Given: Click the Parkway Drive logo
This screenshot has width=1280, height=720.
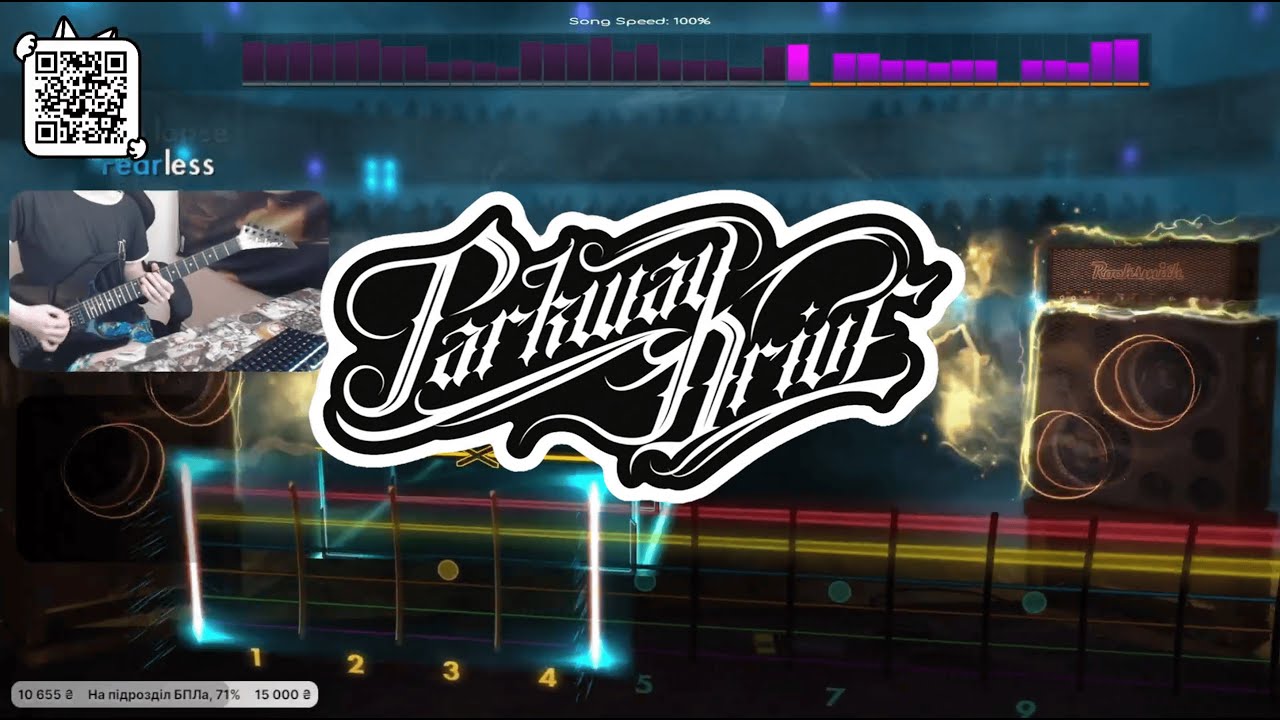Looking at the screenshot, I should [x=636, y=345].
